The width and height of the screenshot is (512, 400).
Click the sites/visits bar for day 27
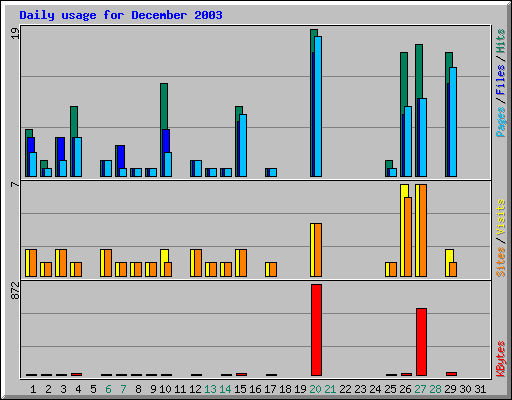coord(421,230)
